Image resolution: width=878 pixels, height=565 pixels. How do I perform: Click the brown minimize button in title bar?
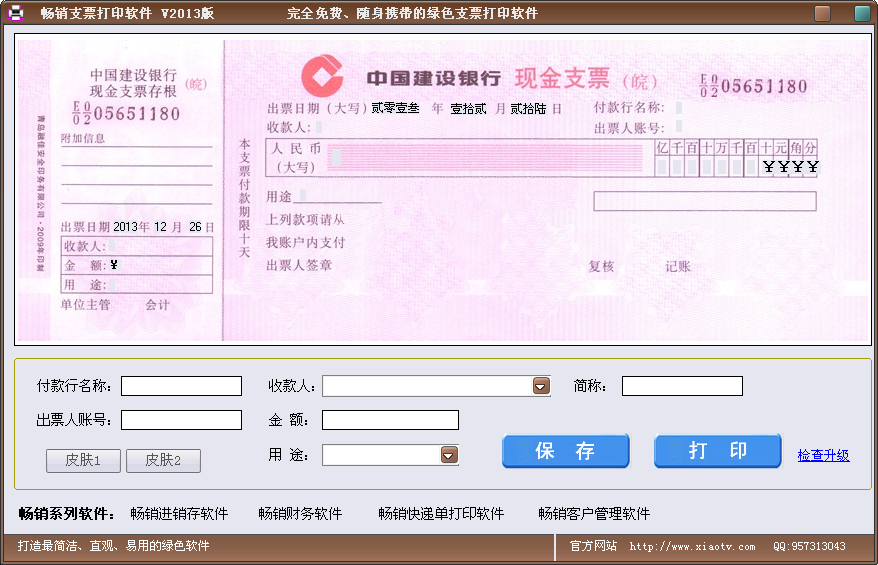823,13
